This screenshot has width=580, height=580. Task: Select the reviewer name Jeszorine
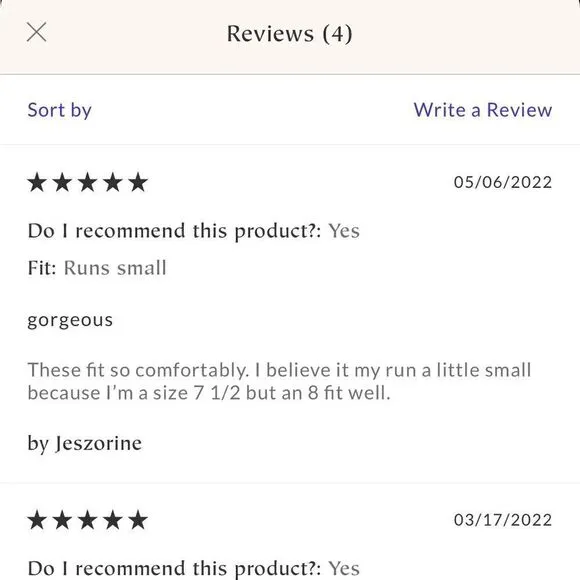pos(98,443)
